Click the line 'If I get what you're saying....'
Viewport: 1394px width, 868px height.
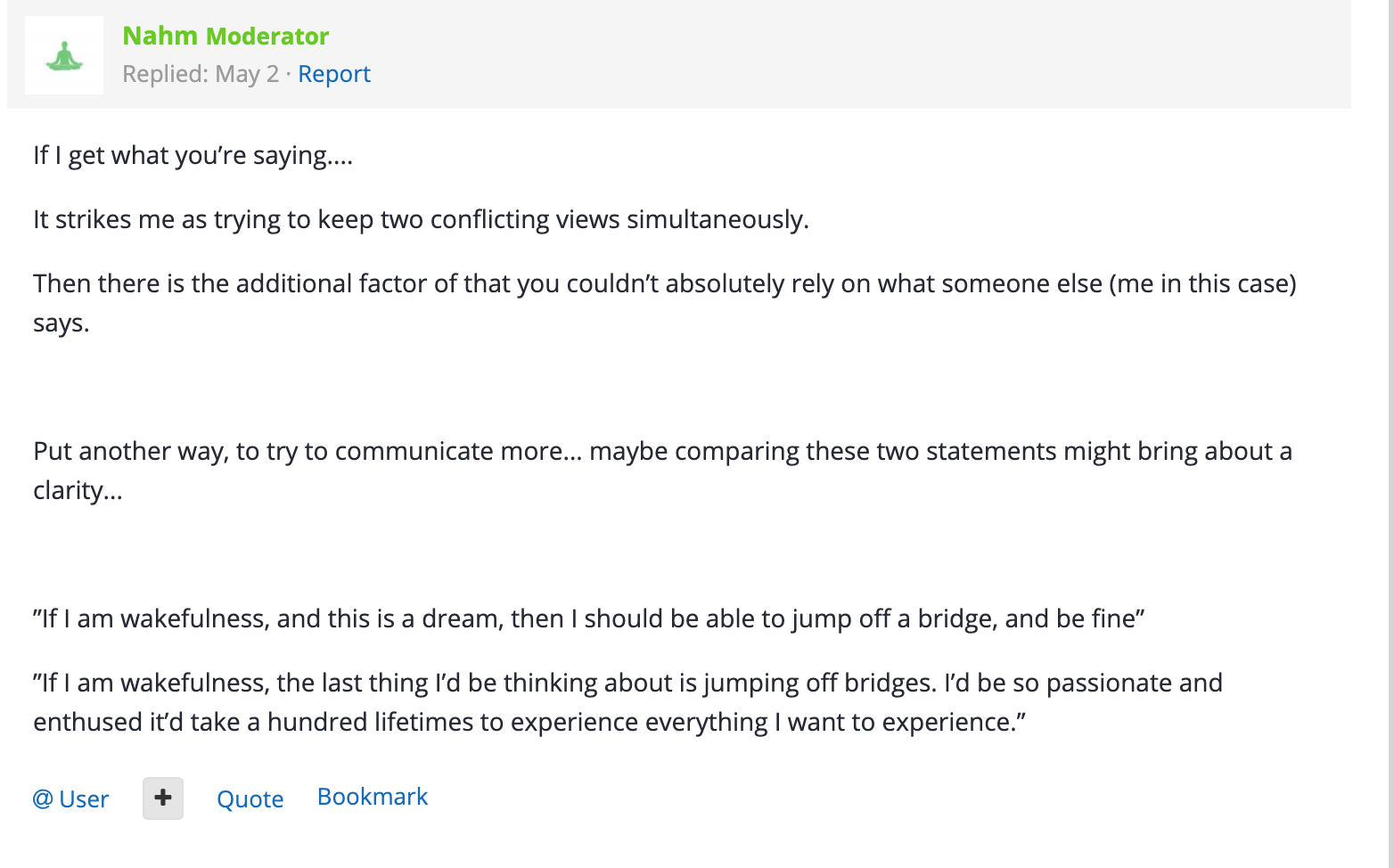[193, 155]
